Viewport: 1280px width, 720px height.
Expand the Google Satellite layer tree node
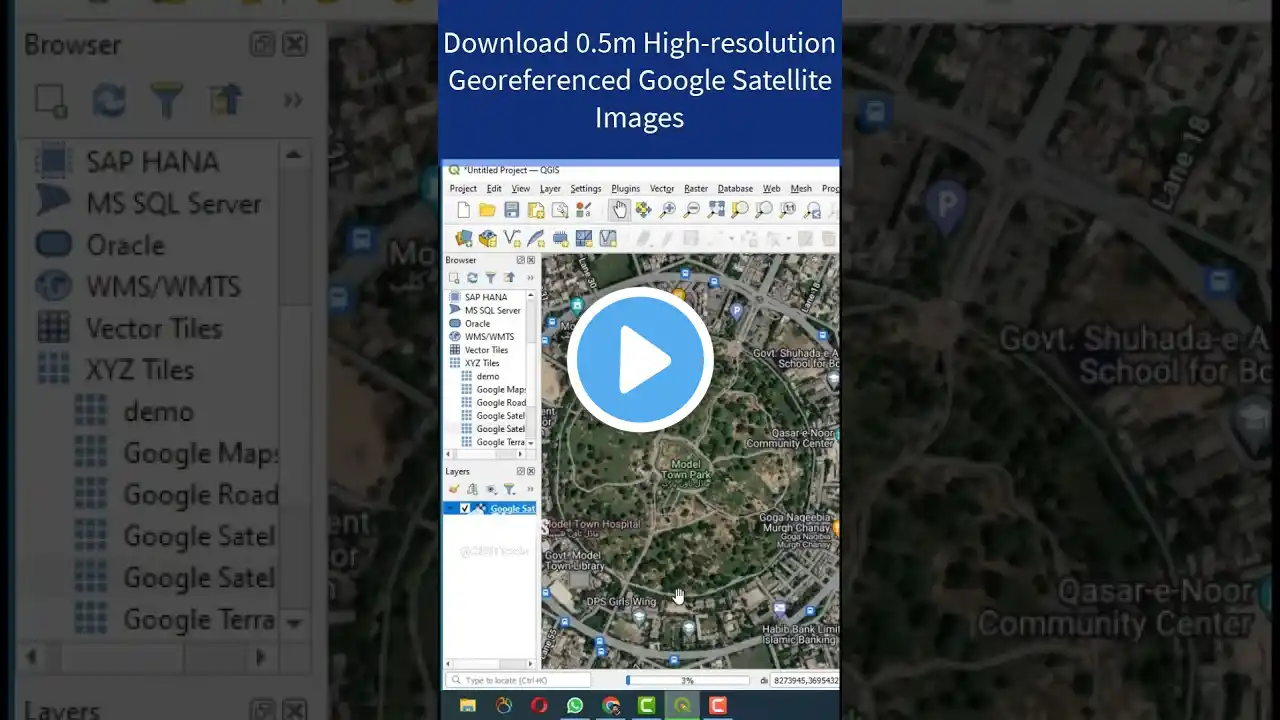(452, 509)
